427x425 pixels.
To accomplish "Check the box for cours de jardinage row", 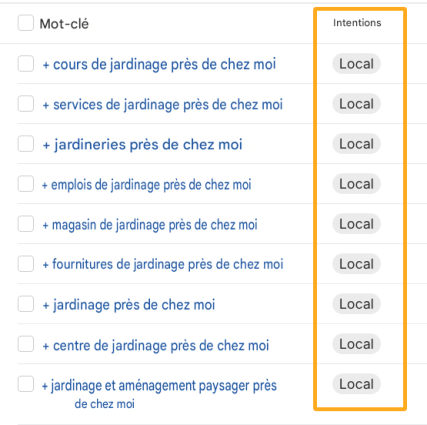I will point(26,64).
